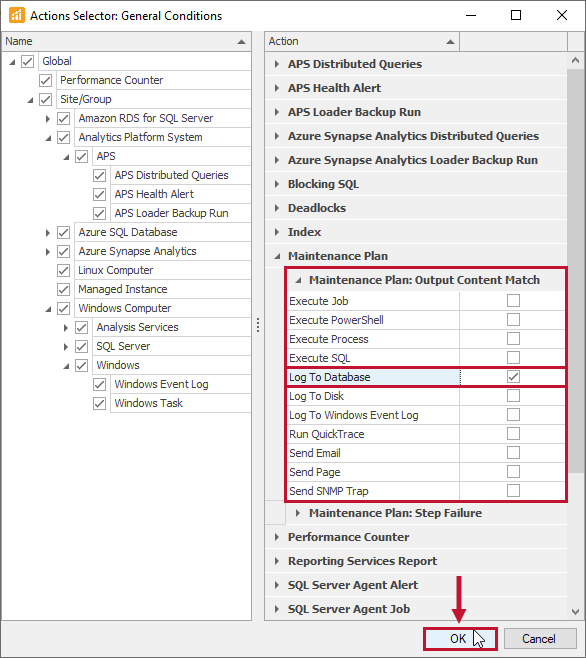This screenshot has width=586, height=658.
Task: Collapse the Analytics Platform System node
Action: [48, 138]
